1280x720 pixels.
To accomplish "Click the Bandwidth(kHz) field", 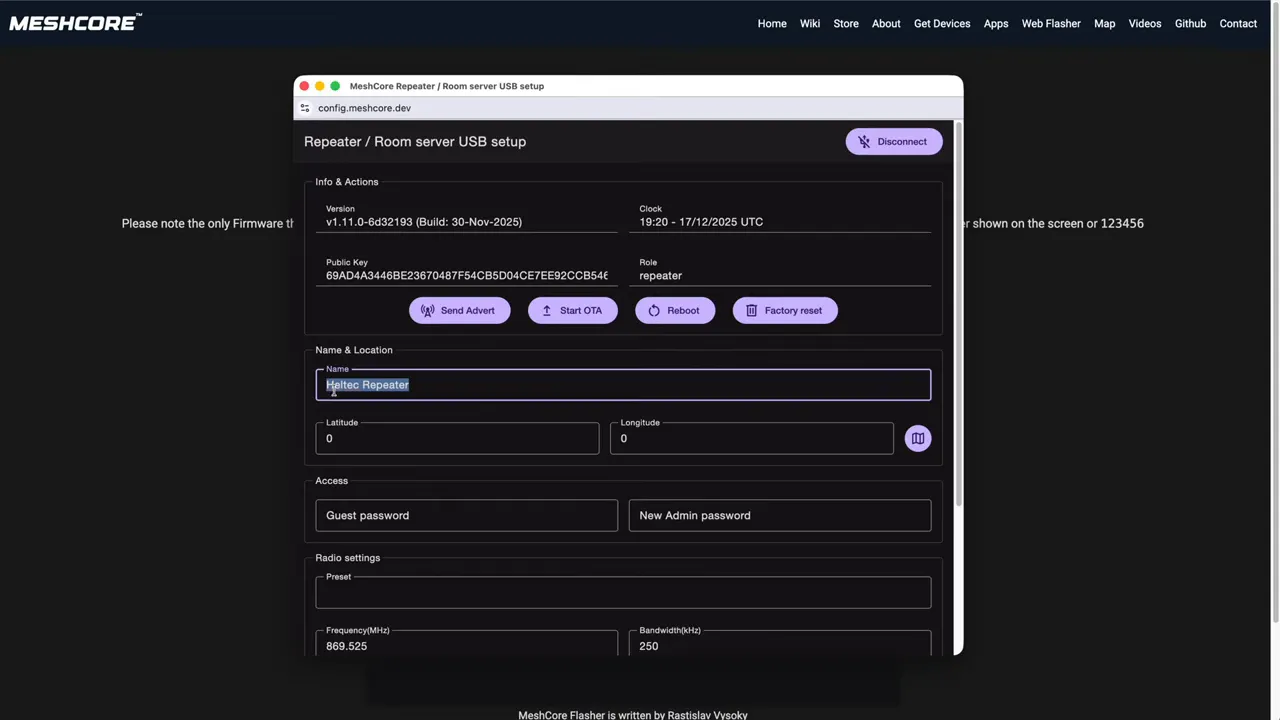I will click(x=780, y=643).
